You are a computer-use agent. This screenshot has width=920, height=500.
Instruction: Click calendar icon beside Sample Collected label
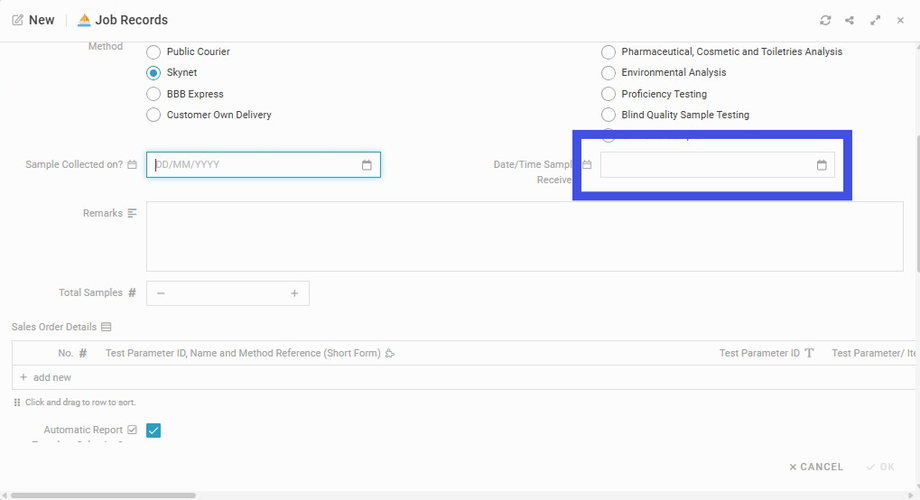(132, 164)
